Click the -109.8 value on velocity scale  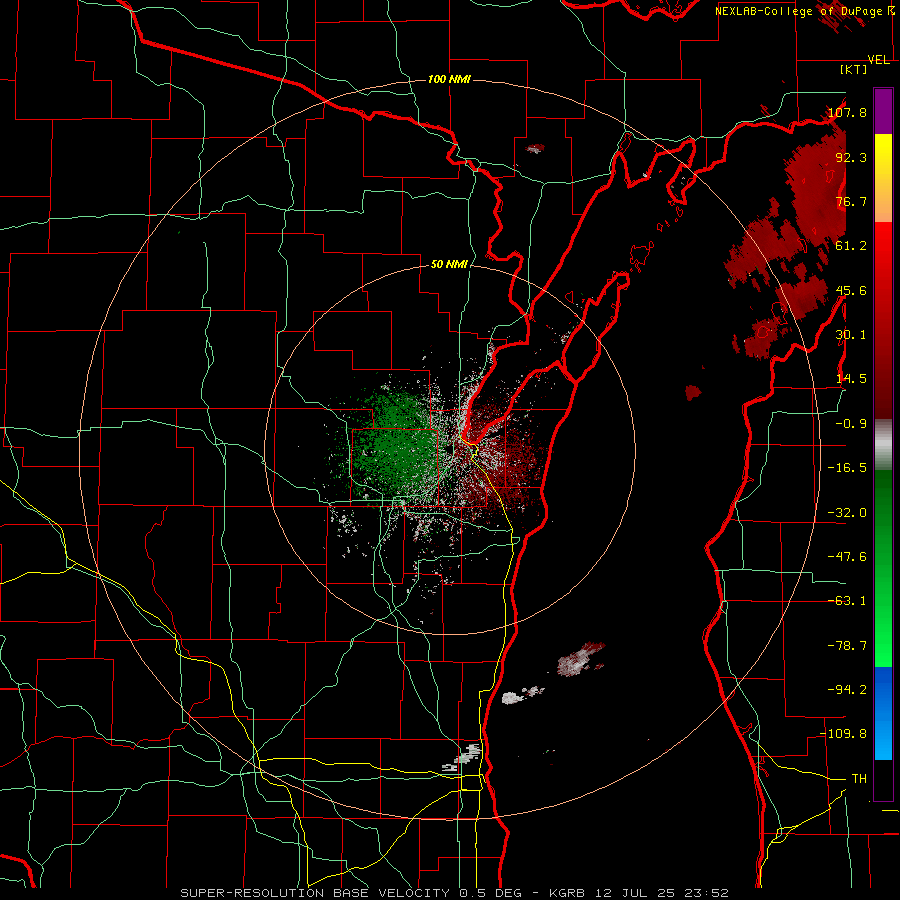(x=843, y=734)
